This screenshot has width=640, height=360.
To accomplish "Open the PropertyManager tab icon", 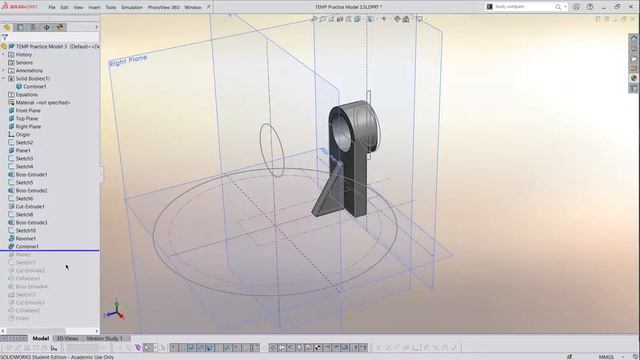I will (20, 27).
